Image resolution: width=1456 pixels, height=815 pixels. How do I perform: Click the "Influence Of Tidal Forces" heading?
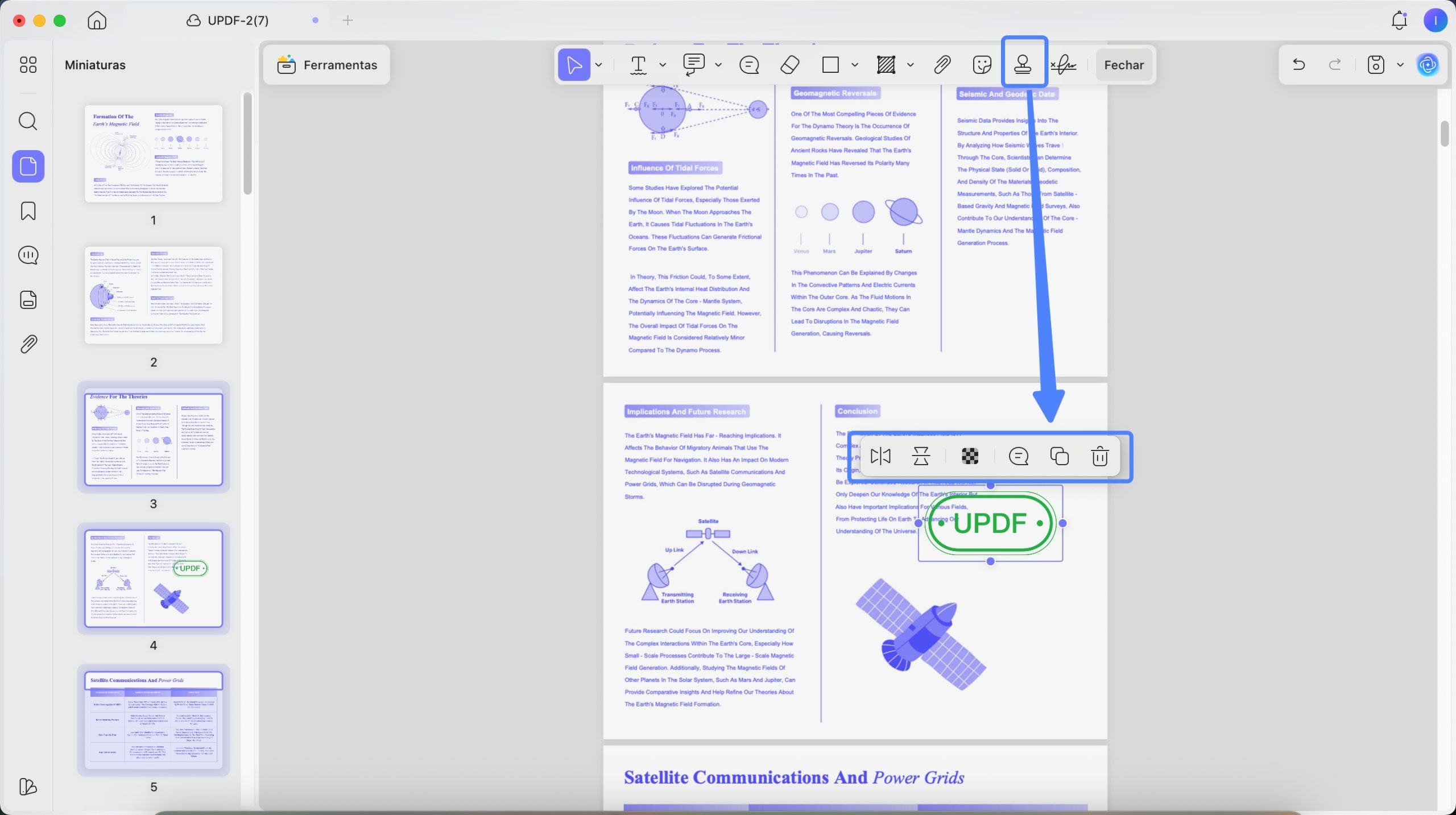point(675,168)
